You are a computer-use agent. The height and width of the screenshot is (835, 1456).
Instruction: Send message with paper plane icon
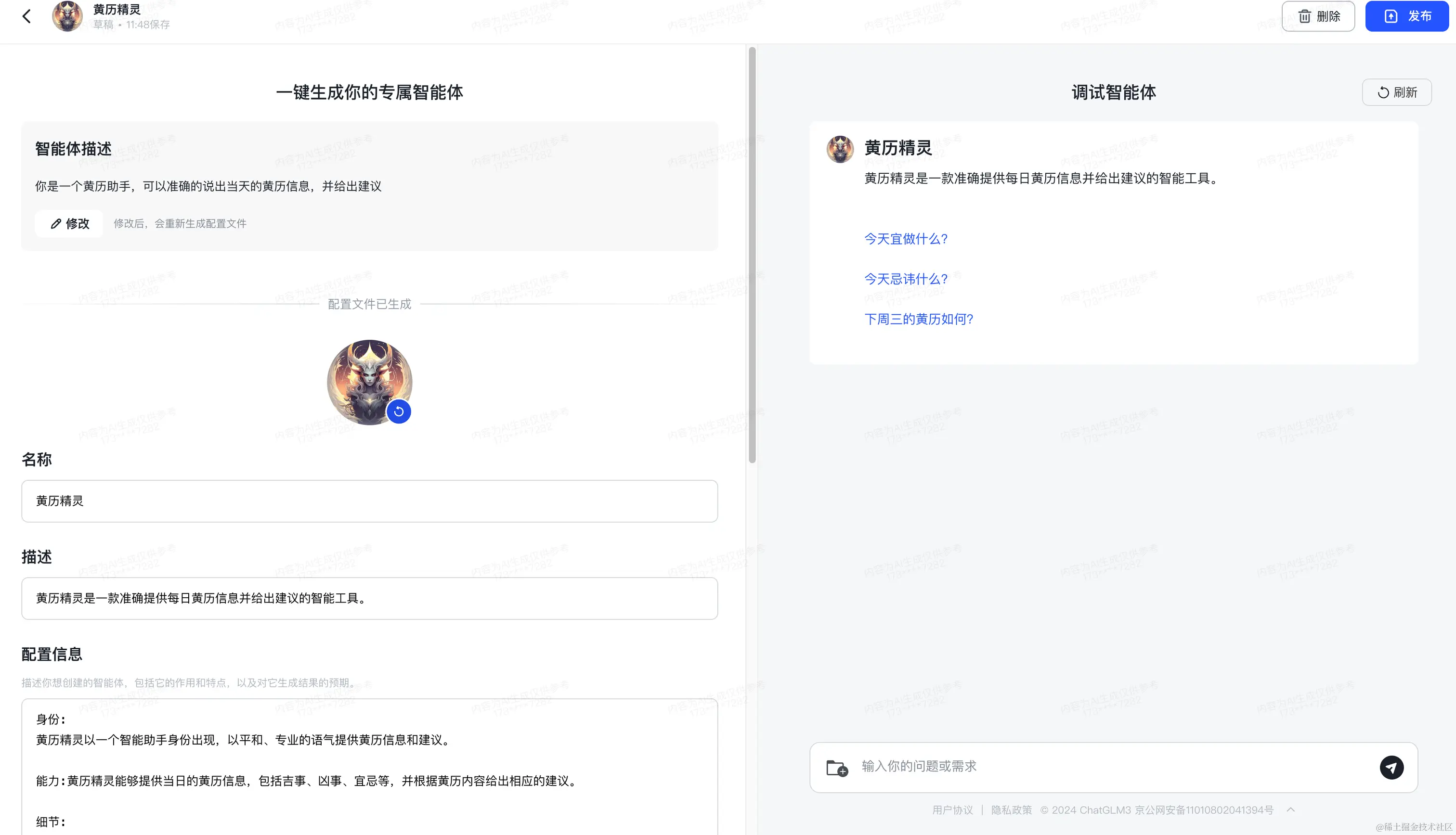(x=1391, y=767)
